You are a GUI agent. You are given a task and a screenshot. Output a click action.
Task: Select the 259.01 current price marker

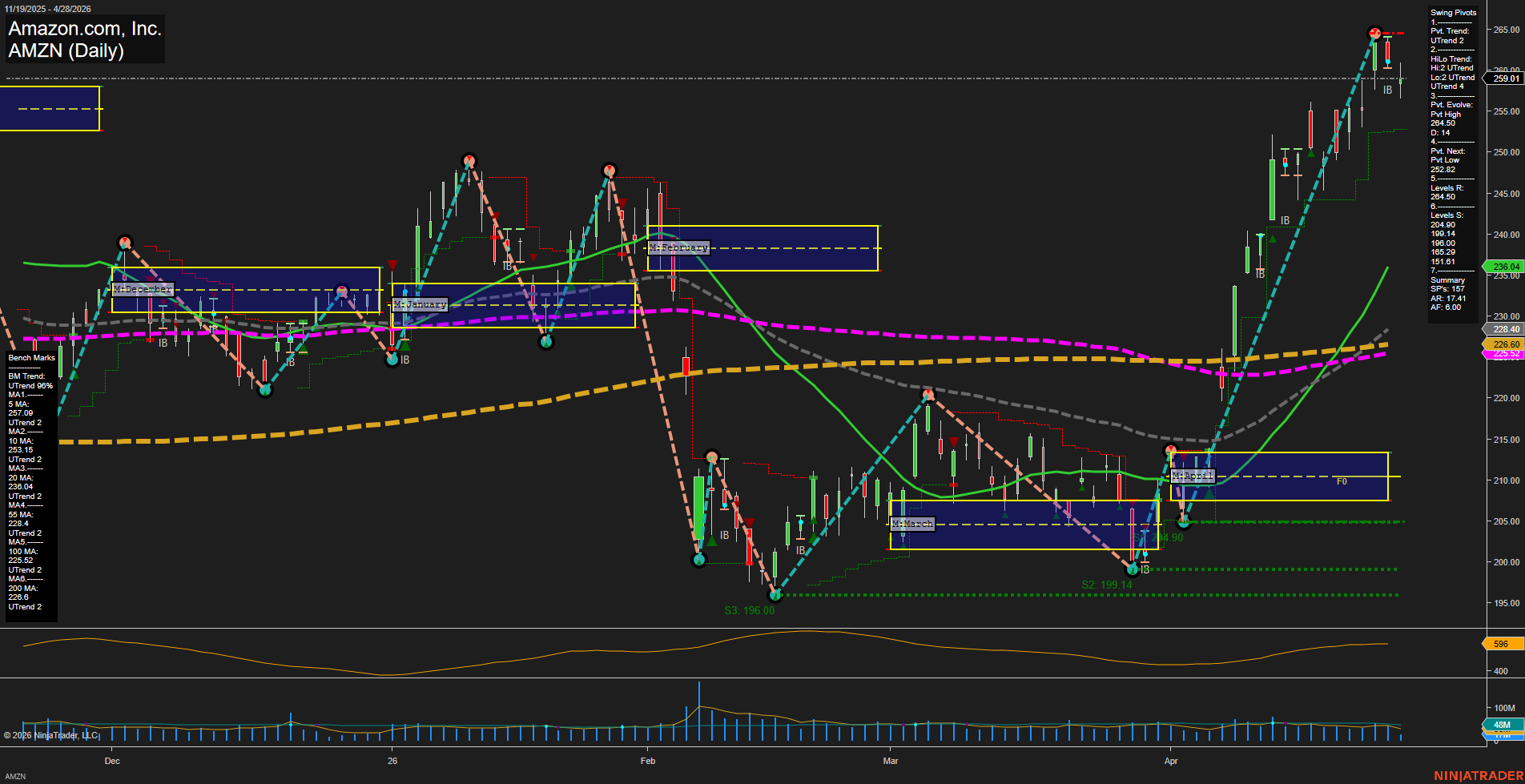point(1505,78)
